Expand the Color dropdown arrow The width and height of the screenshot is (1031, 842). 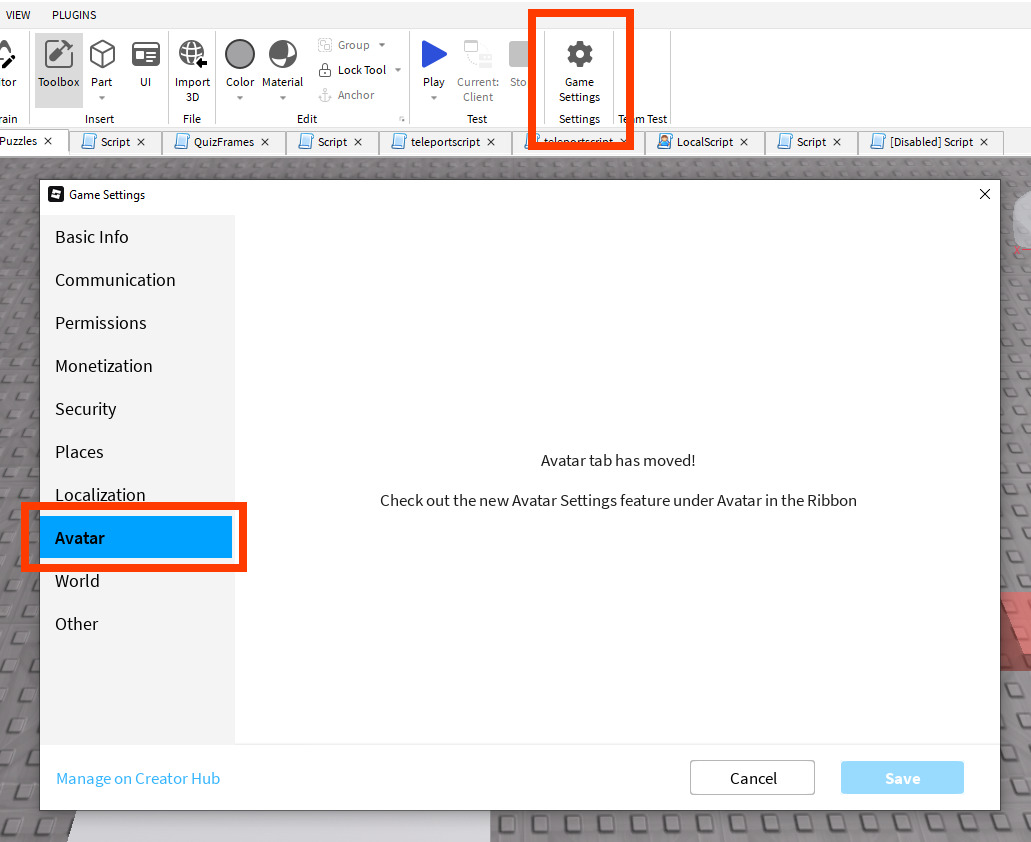point(240,98)
